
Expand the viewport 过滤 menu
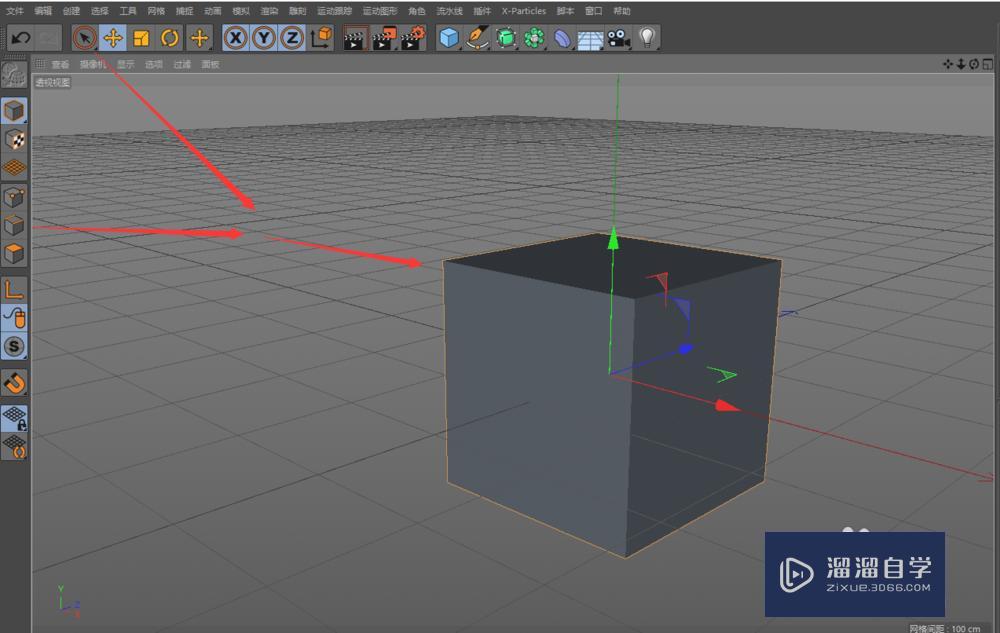click(x=182, y=64)
